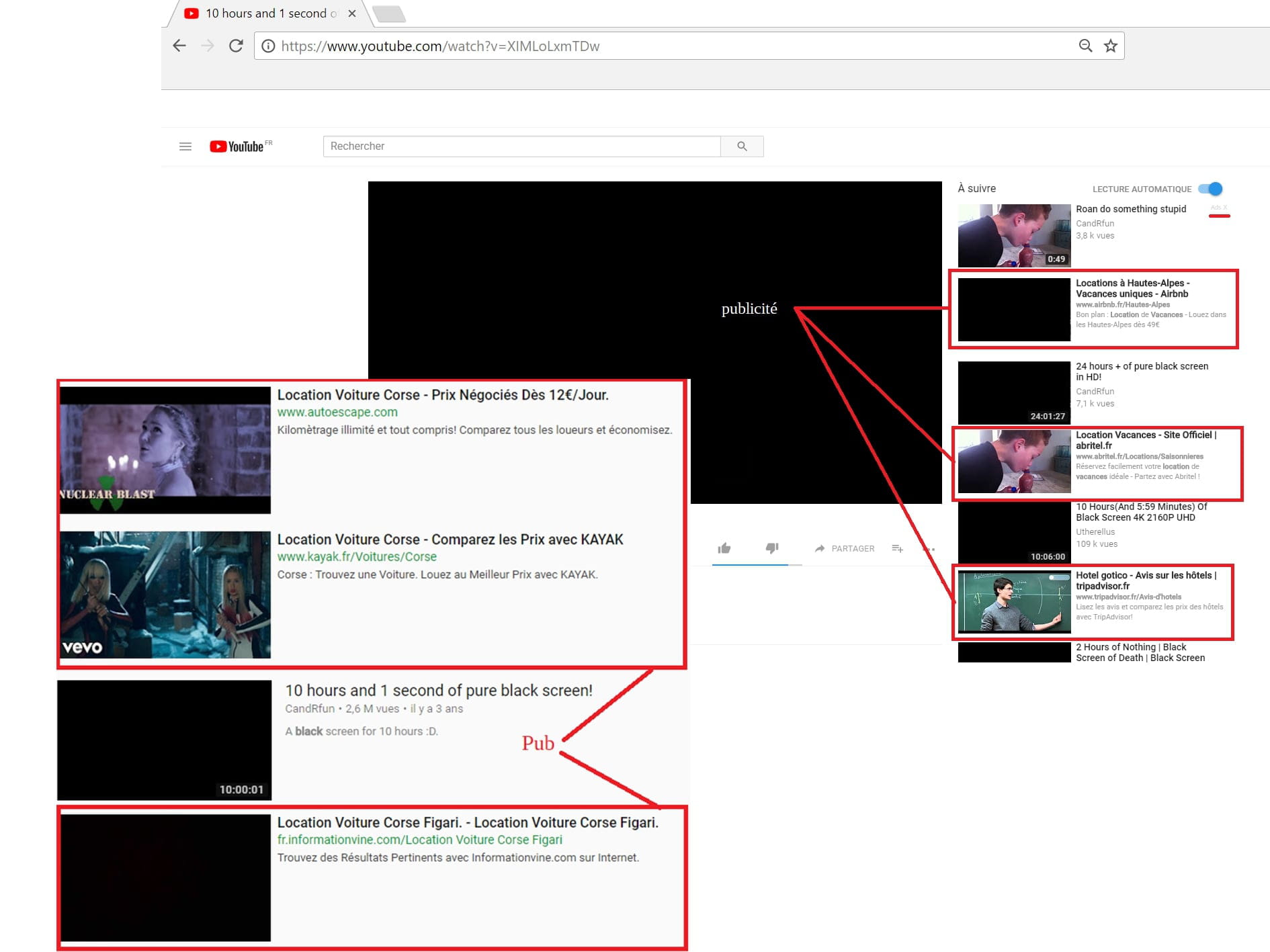Screen dimensions: 1270x952
Task: Reload the page with refresh icon
Action: [x=236, y=46]
